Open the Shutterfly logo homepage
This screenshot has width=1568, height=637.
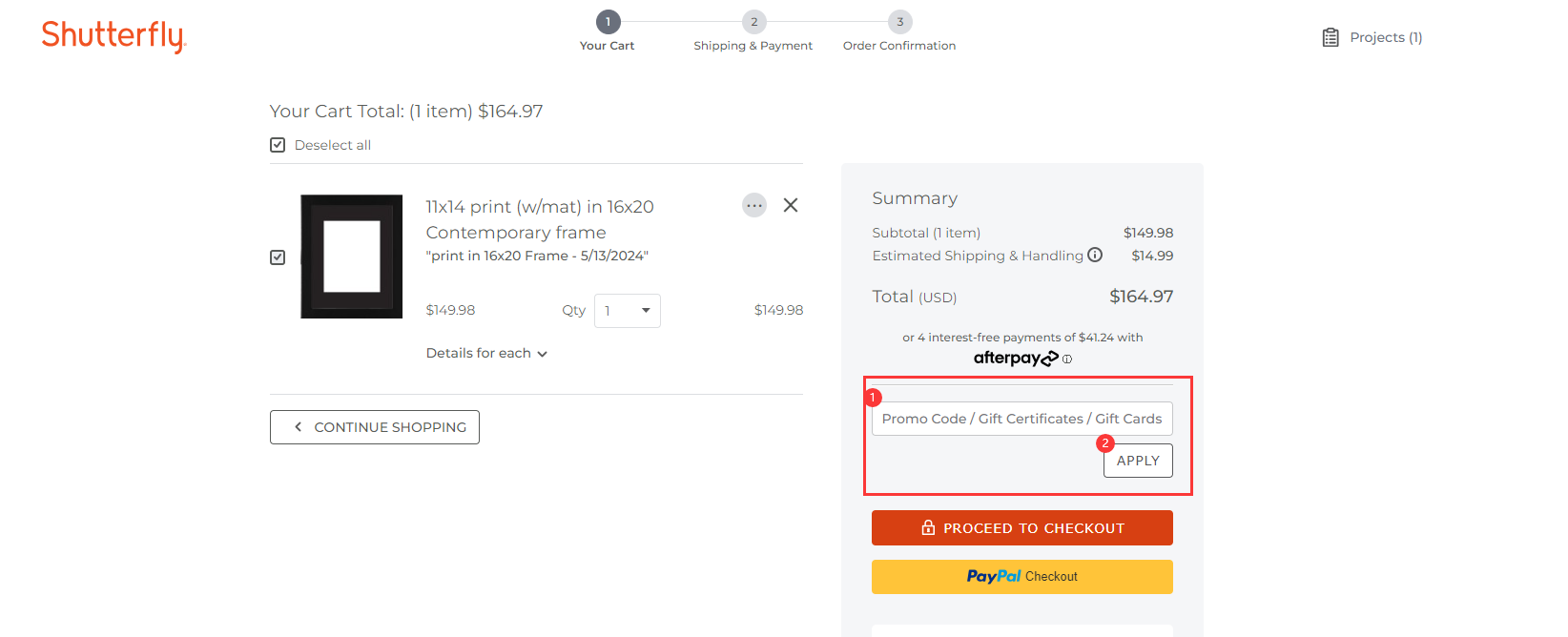tap(113, 36)
